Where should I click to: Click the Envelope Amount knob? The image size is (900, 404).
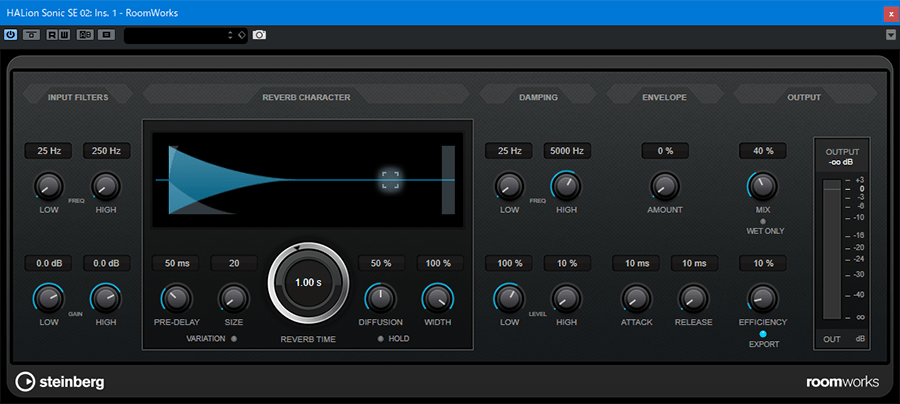[x=665, y=186]
